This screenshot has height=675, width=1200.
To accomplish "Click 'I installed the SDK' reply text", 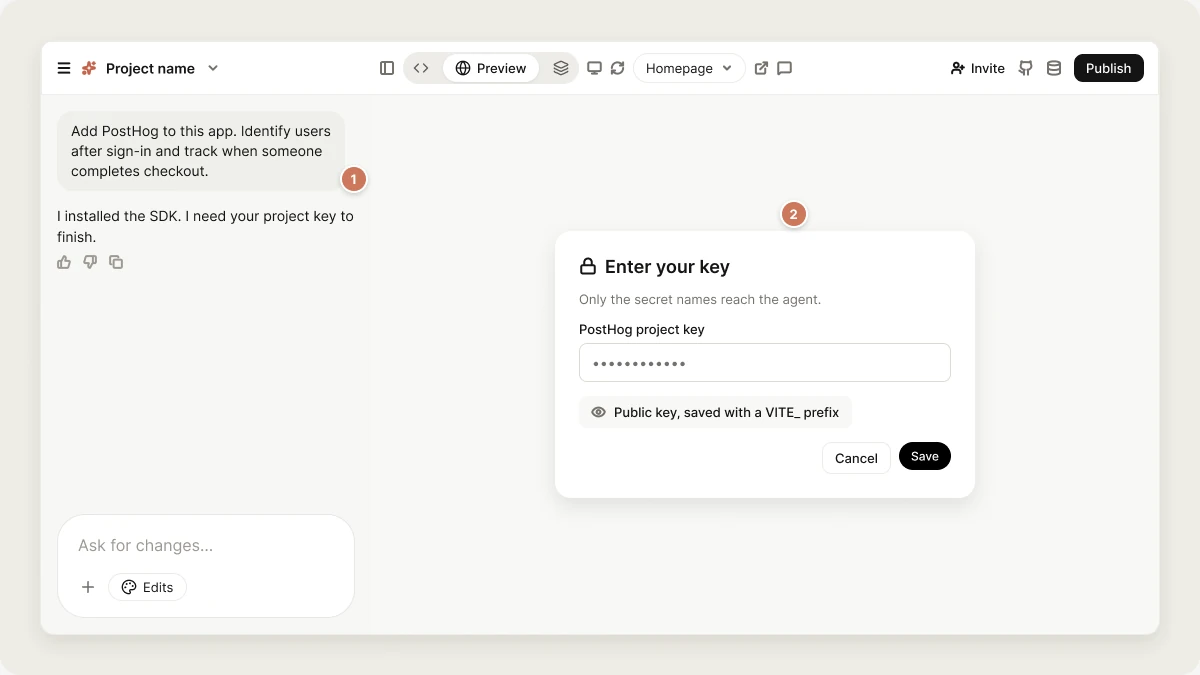I will (x=205, y=226).
